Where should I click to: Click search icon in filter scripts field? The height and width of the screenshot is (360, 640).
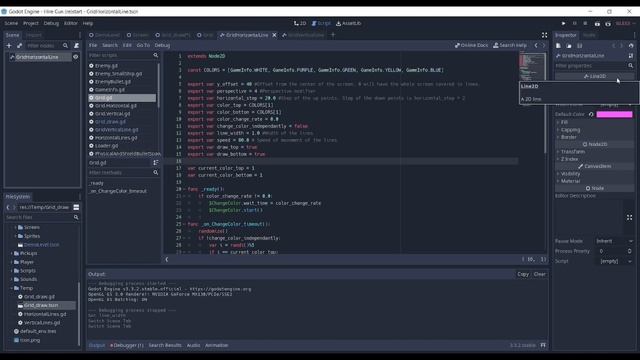click(x=156, y=55)
